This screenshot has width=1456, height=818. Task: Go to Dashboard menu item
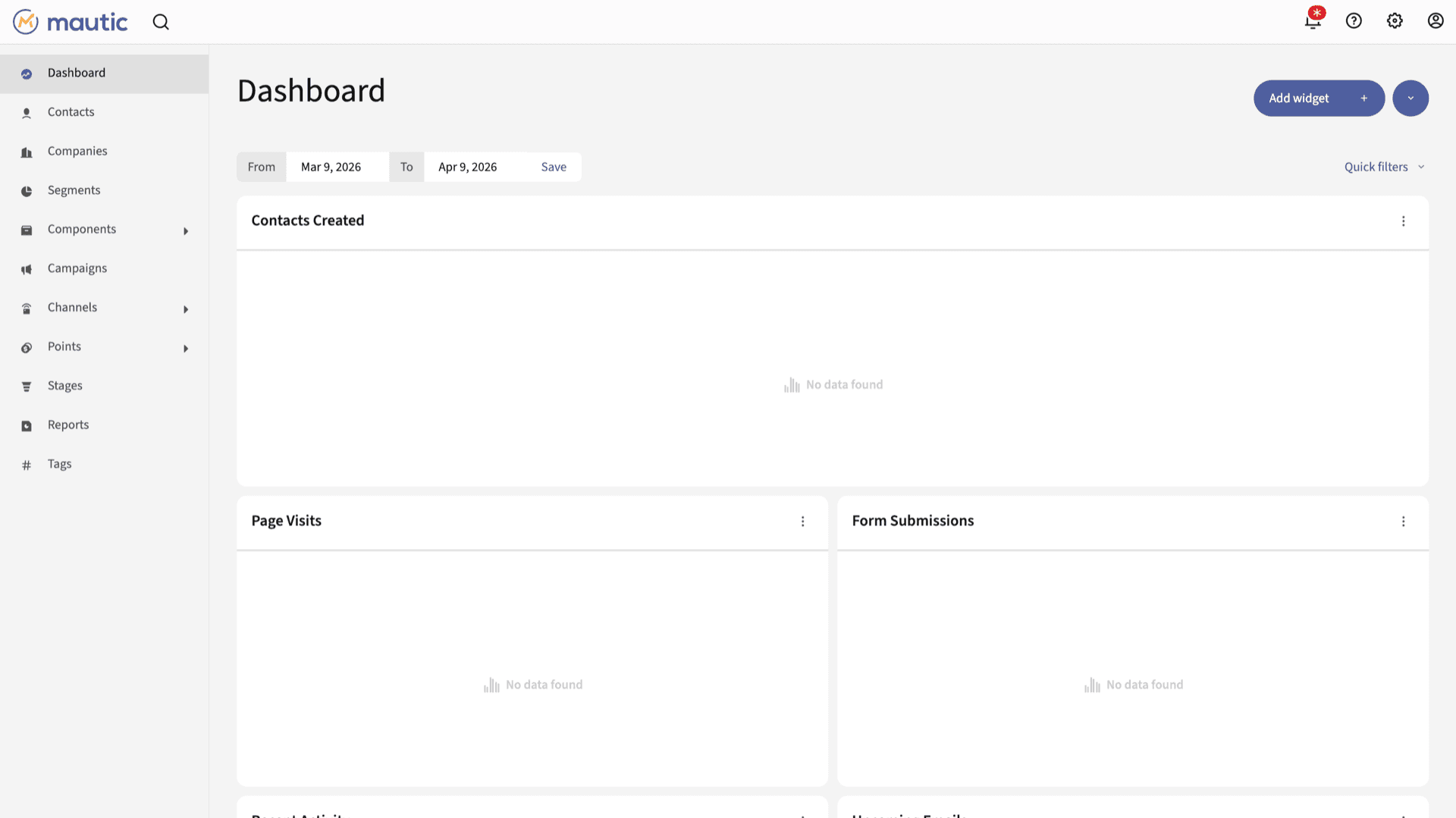pos(104,74)
